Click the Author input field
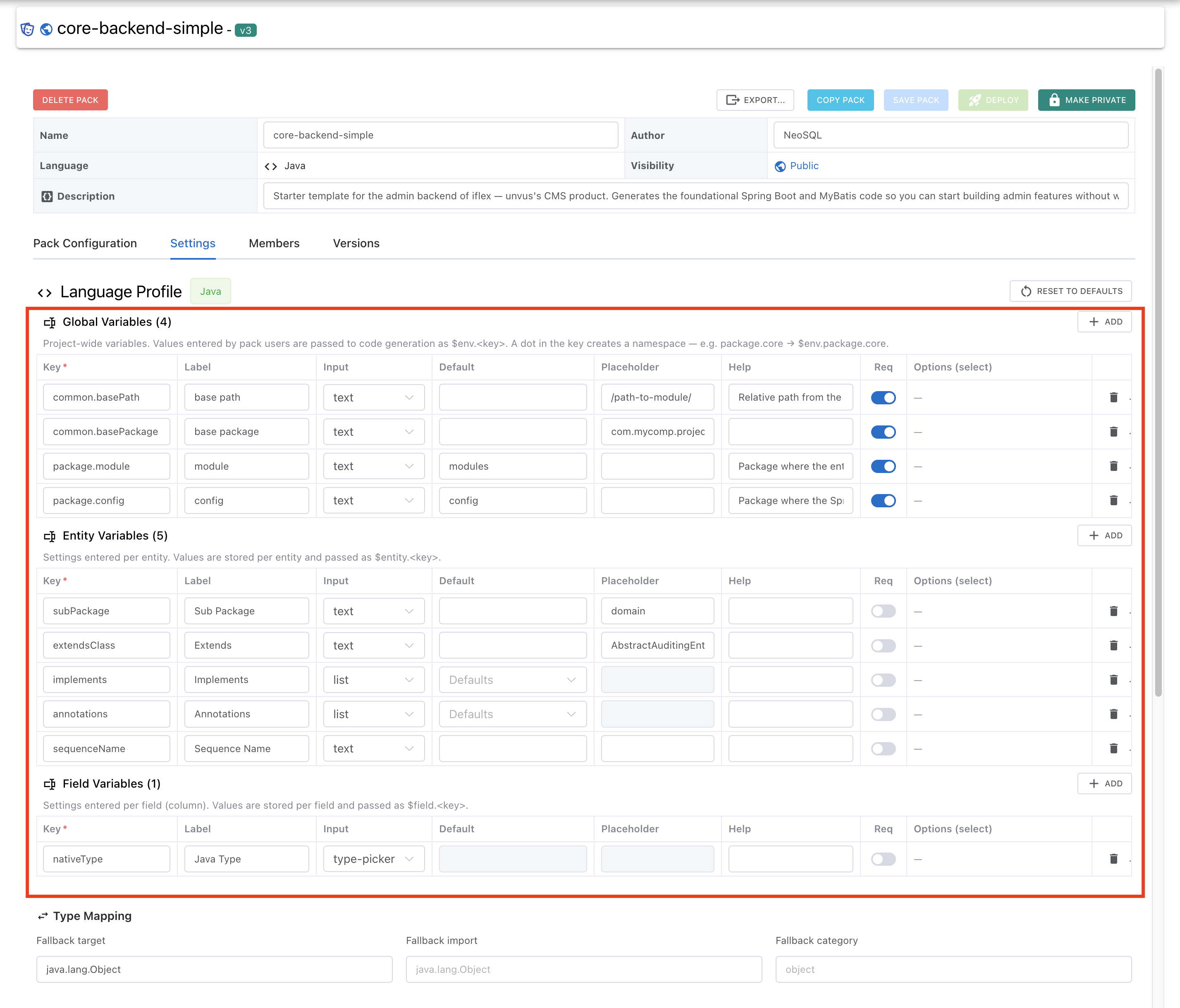Viewport: 1180px width, 1008px height. [951, 135]
